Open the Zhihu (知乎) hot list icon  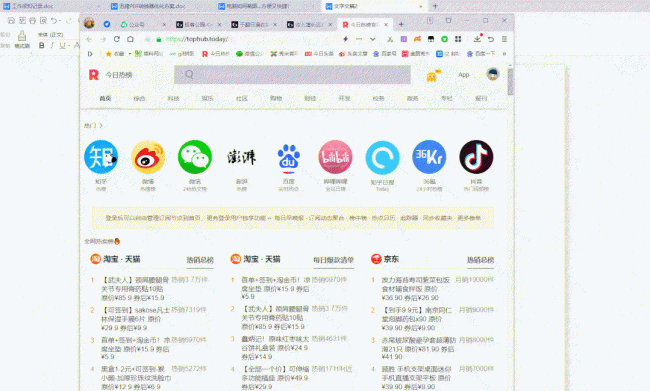pos(101,157)
